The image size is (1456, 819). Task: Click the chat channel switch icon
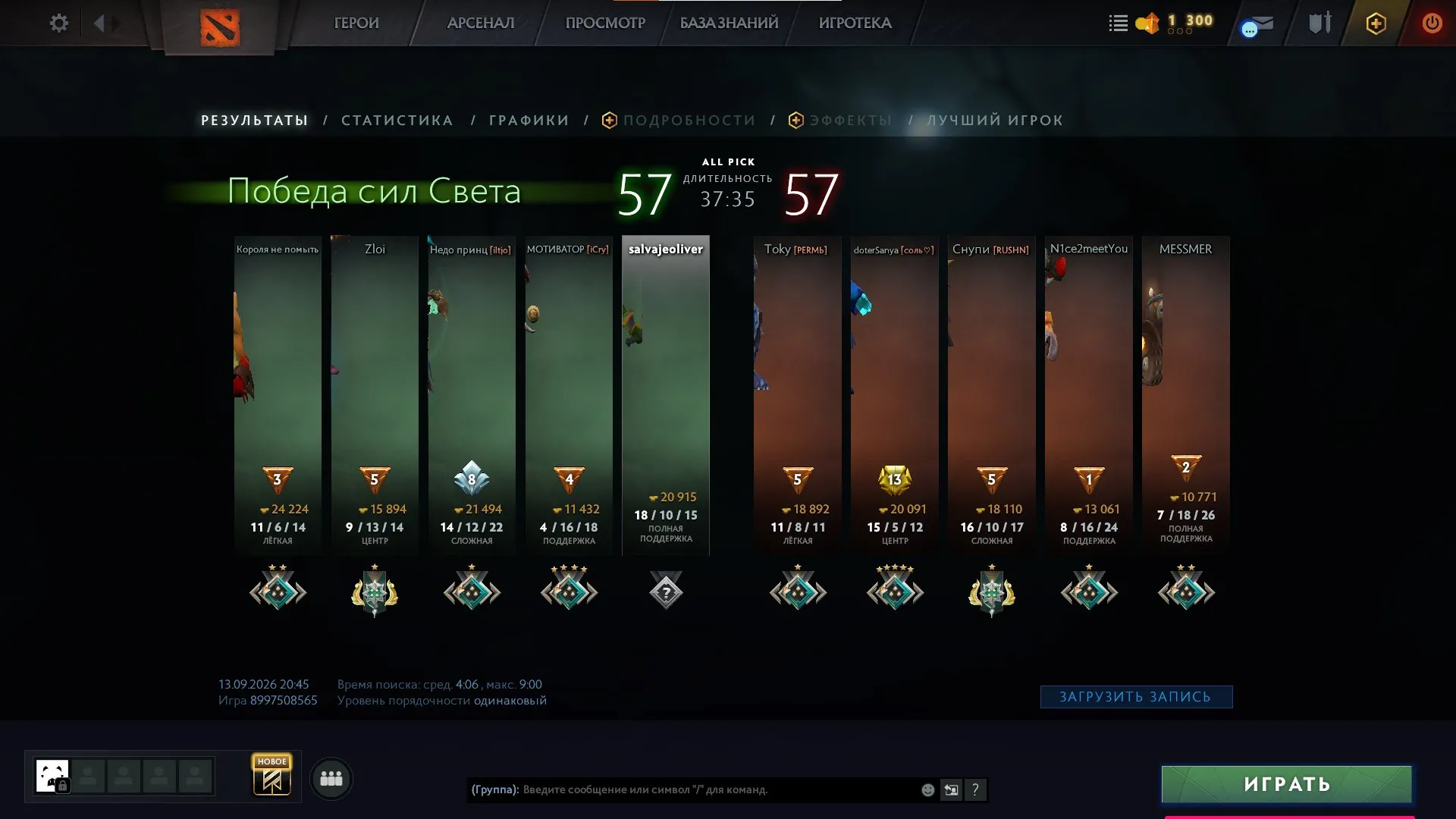tap(951, 789)
